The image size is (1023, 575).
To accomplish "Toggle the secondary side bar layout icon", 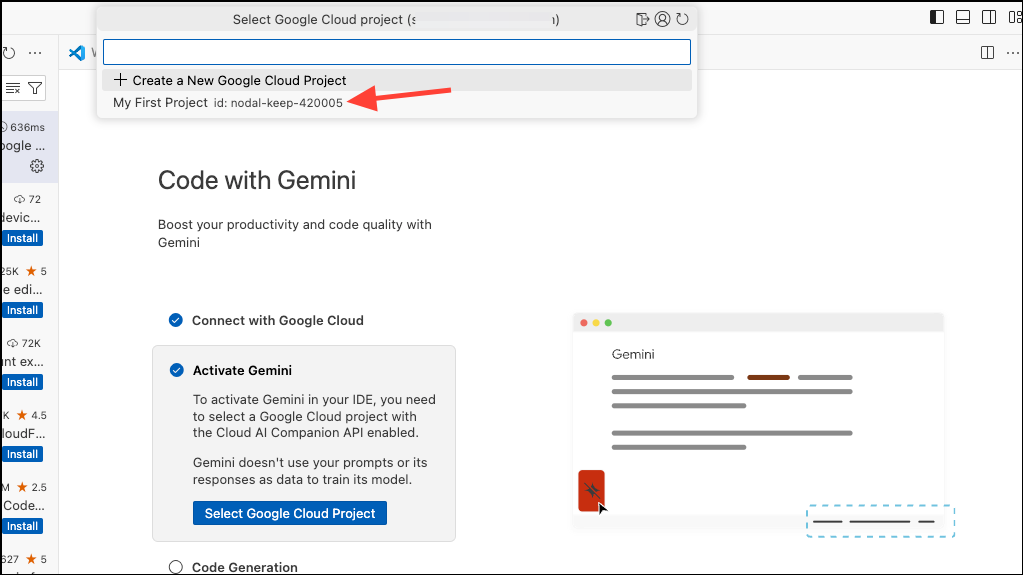I will tap(989, 17).
